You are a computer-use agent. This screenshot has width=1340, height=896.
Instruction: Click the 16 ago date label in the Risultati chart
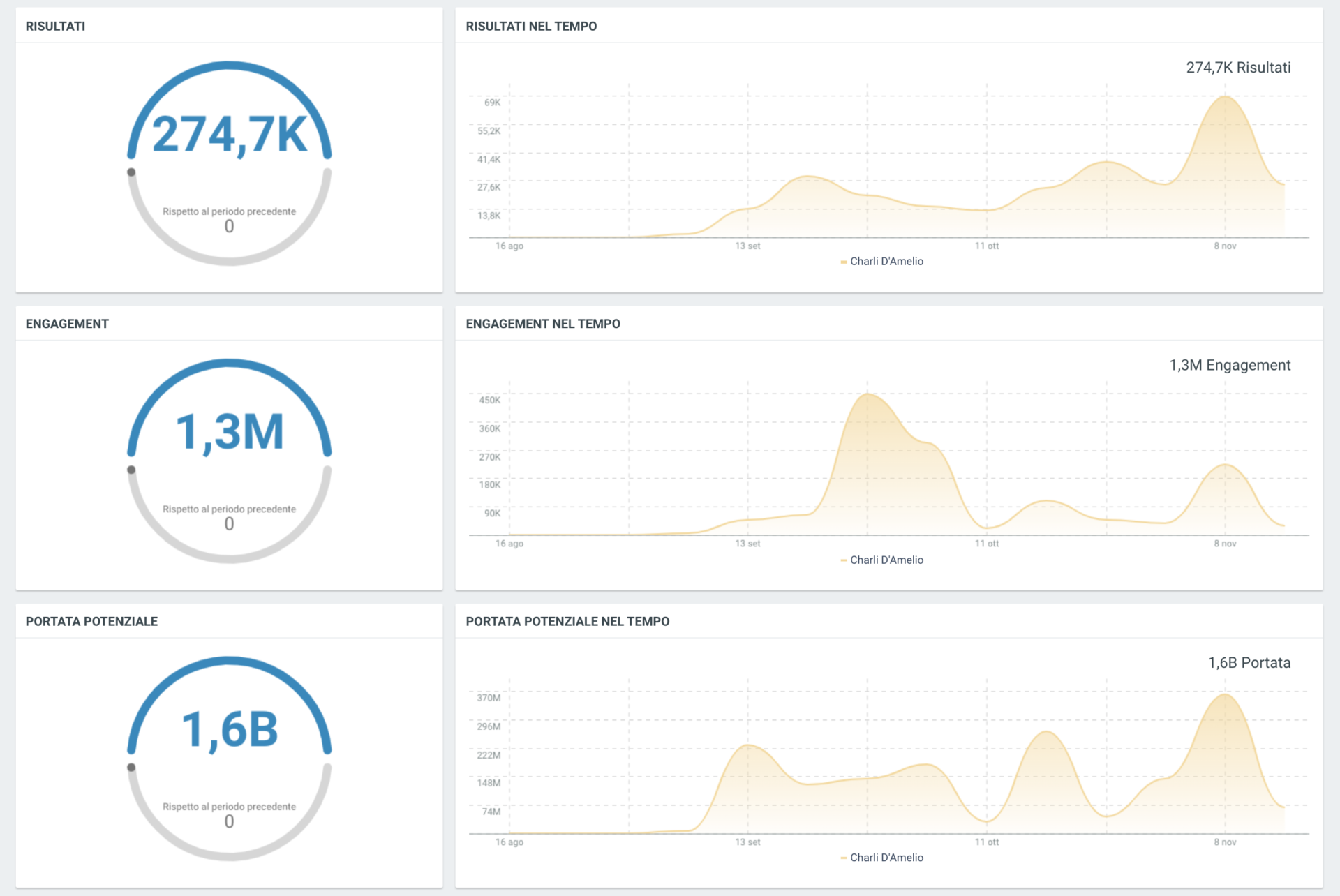509,246
